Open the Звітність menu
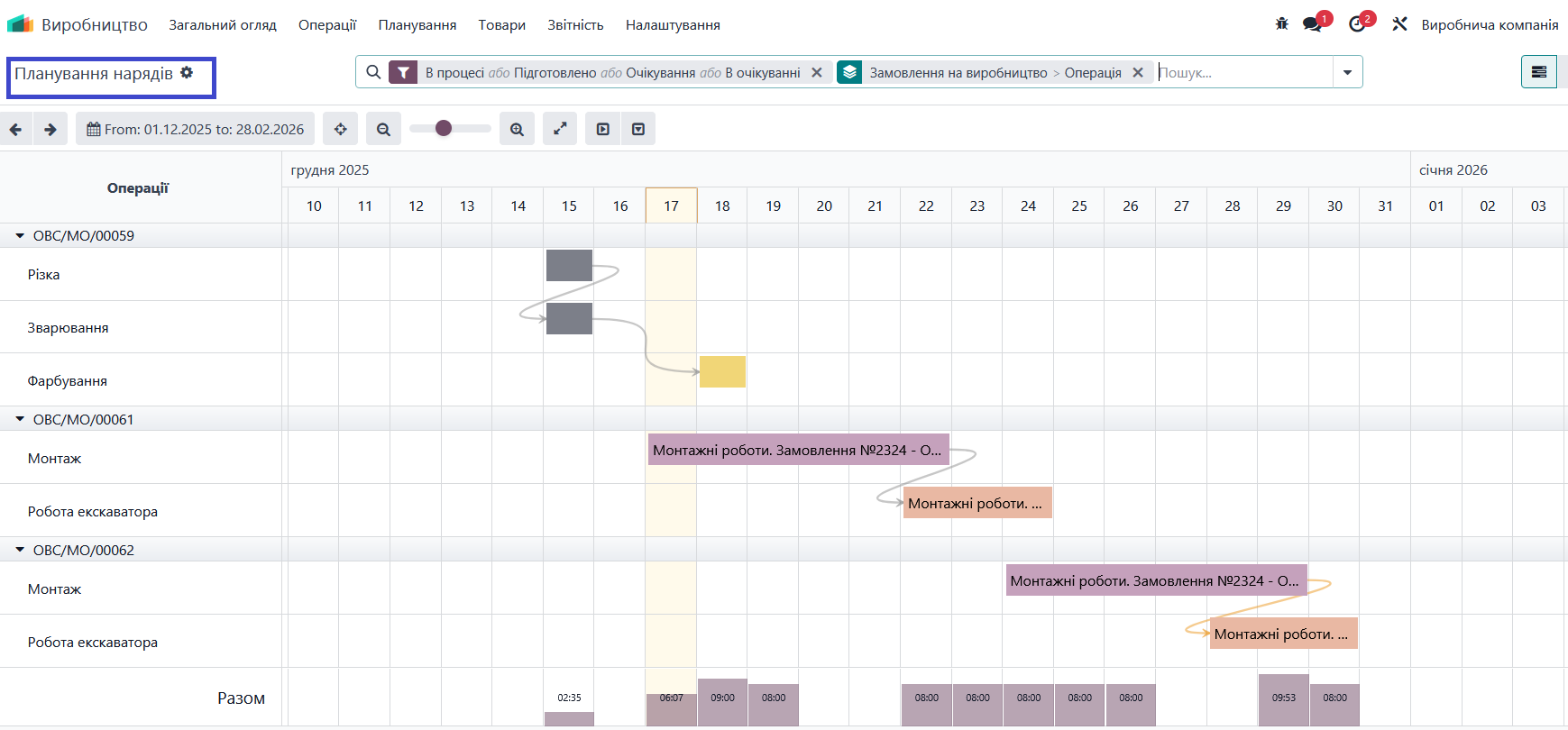Image resolution: width=1568 pixels, height=730 pixels. (575, 25)
